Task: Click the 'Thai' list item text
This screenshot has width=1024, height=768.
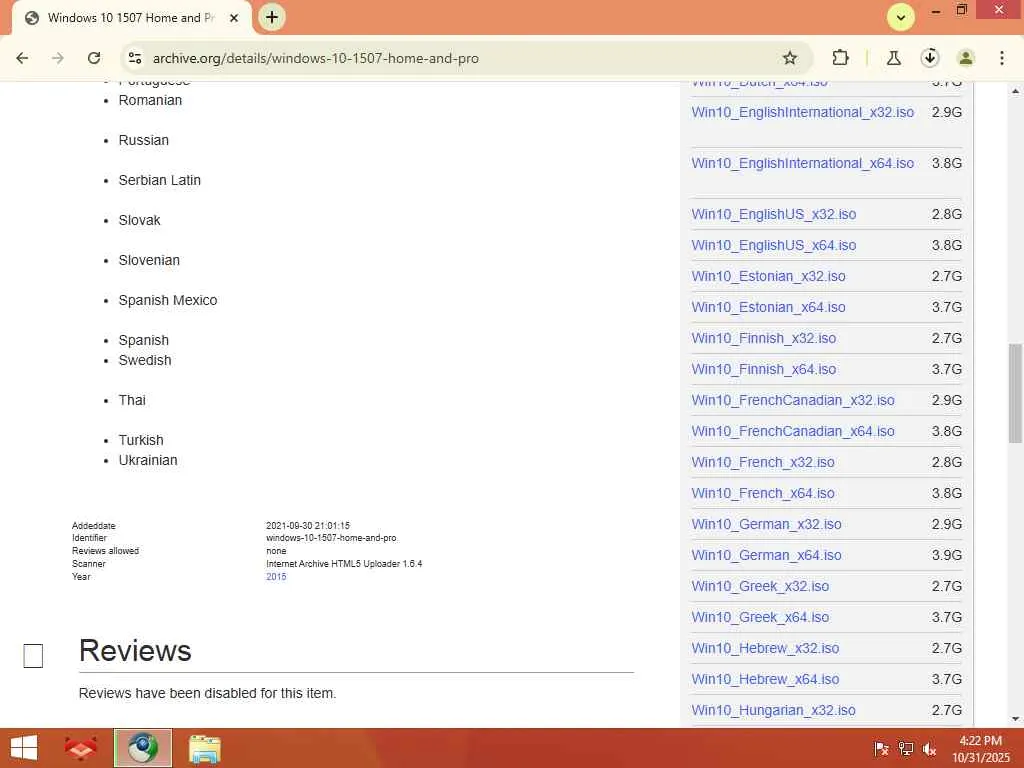Action: (x=132, y=400)
